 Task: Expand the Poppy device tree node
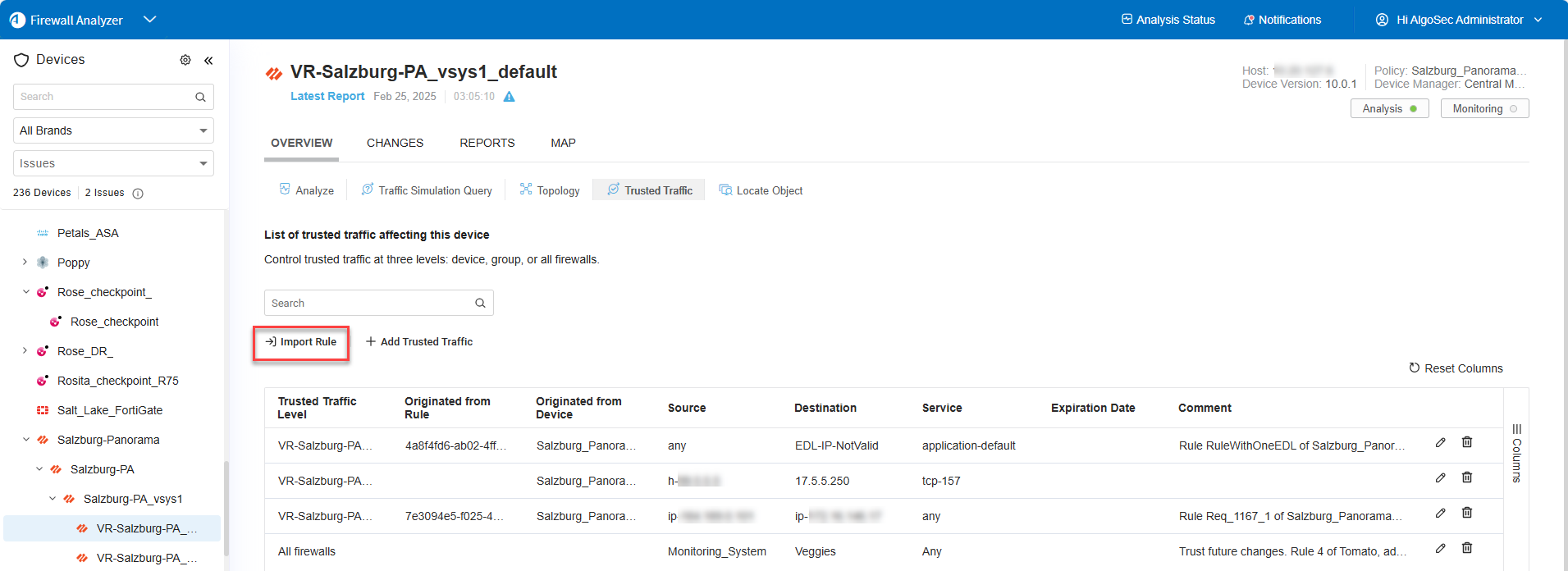coord(25,263)
